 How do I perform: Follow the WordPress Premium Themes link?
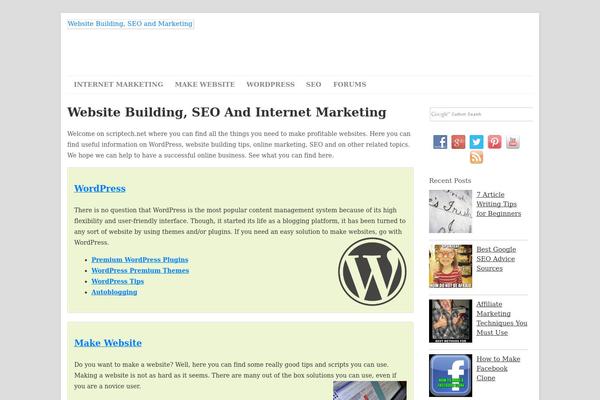click(x=140, y=270)
